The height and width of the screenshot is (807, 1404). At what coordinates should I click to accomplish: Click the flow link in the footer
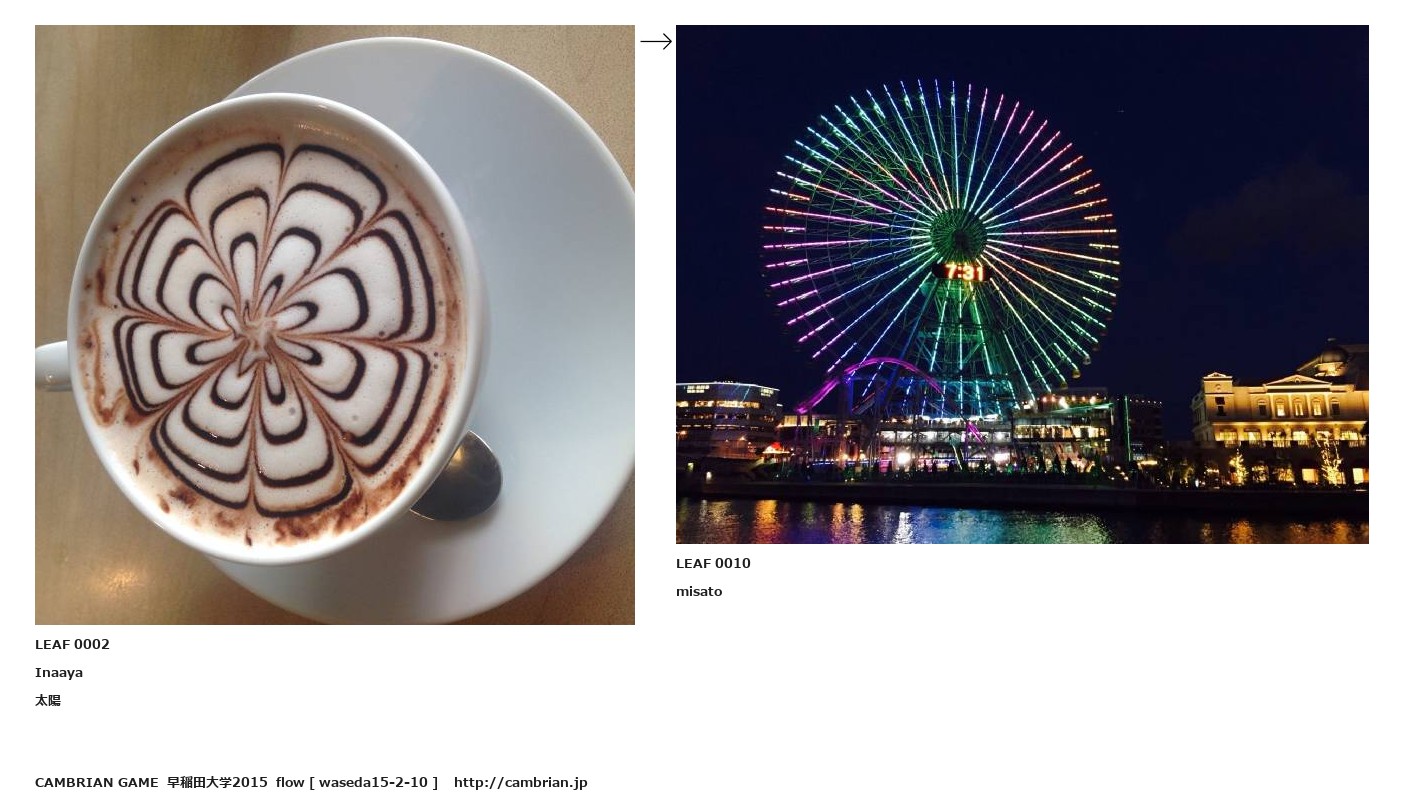click(290, 782)
